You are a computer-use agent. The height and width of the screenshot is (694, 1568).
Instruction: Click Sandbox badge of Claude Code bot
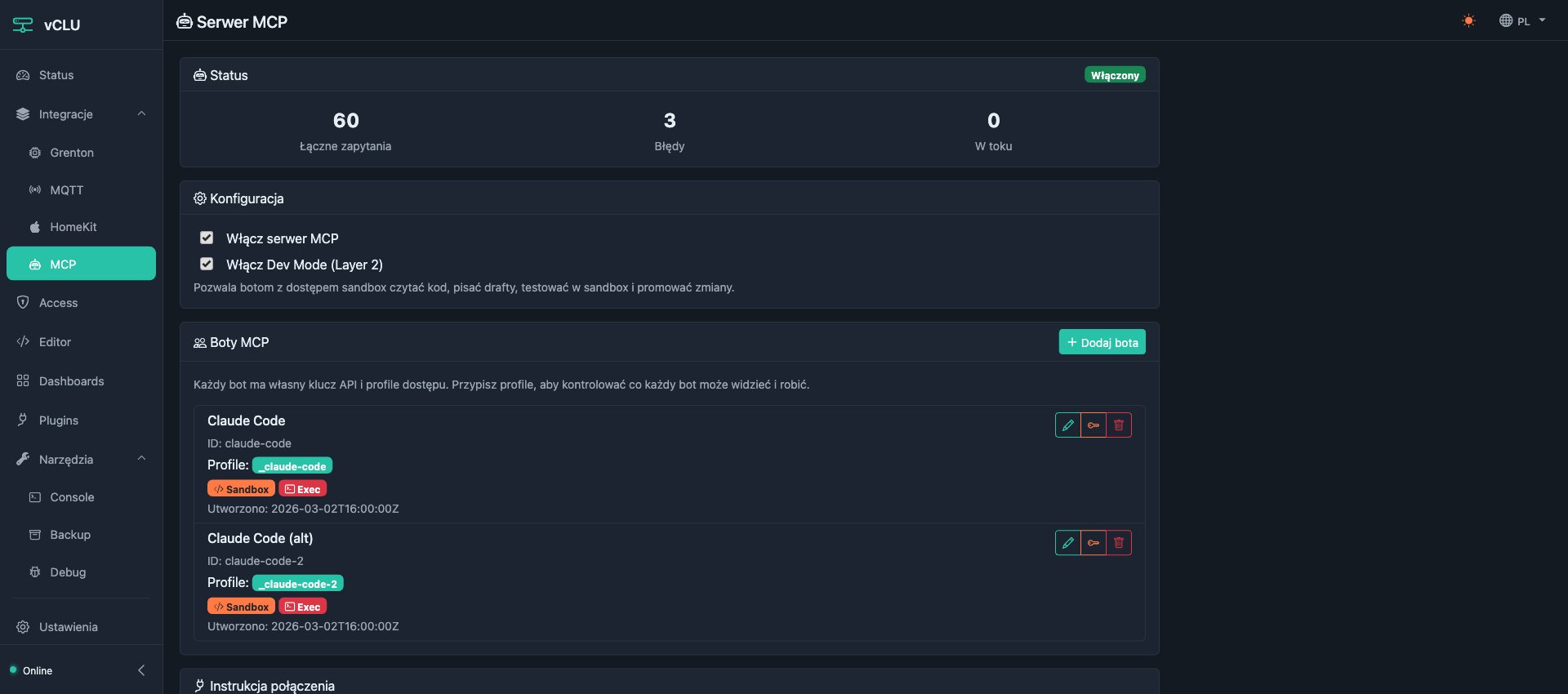tap(241, 489)
